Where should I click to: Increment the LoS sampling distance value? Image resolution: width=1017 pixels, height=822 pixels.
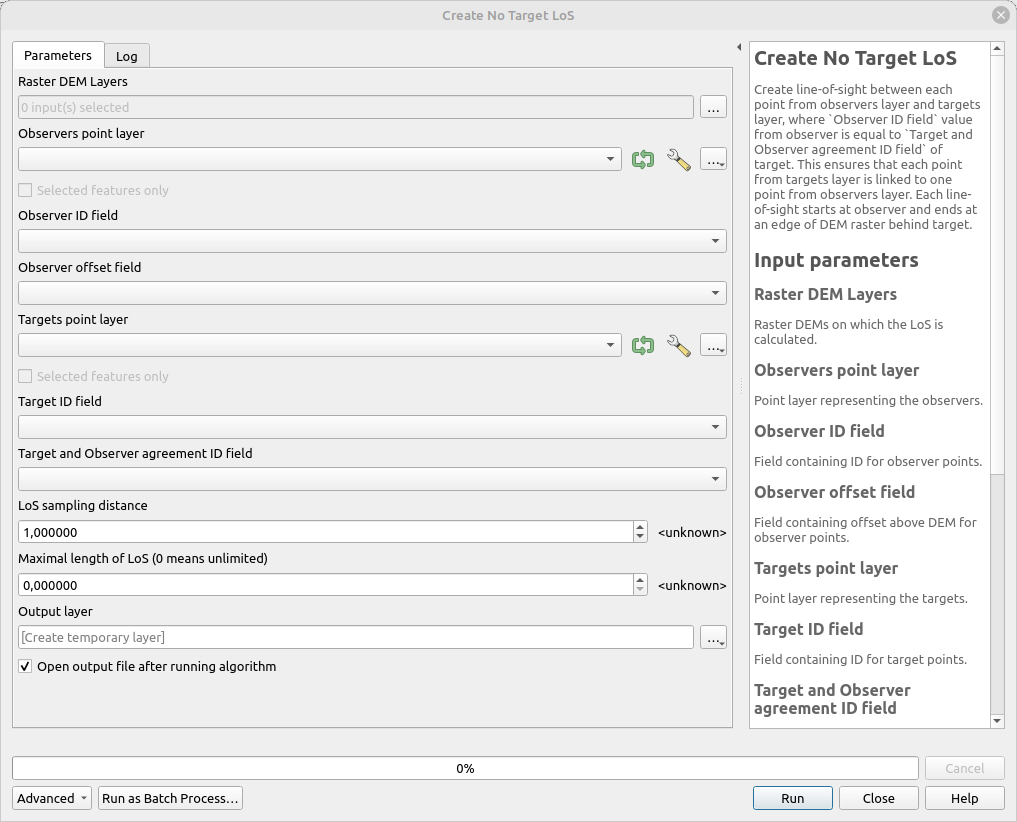(639, 526)
